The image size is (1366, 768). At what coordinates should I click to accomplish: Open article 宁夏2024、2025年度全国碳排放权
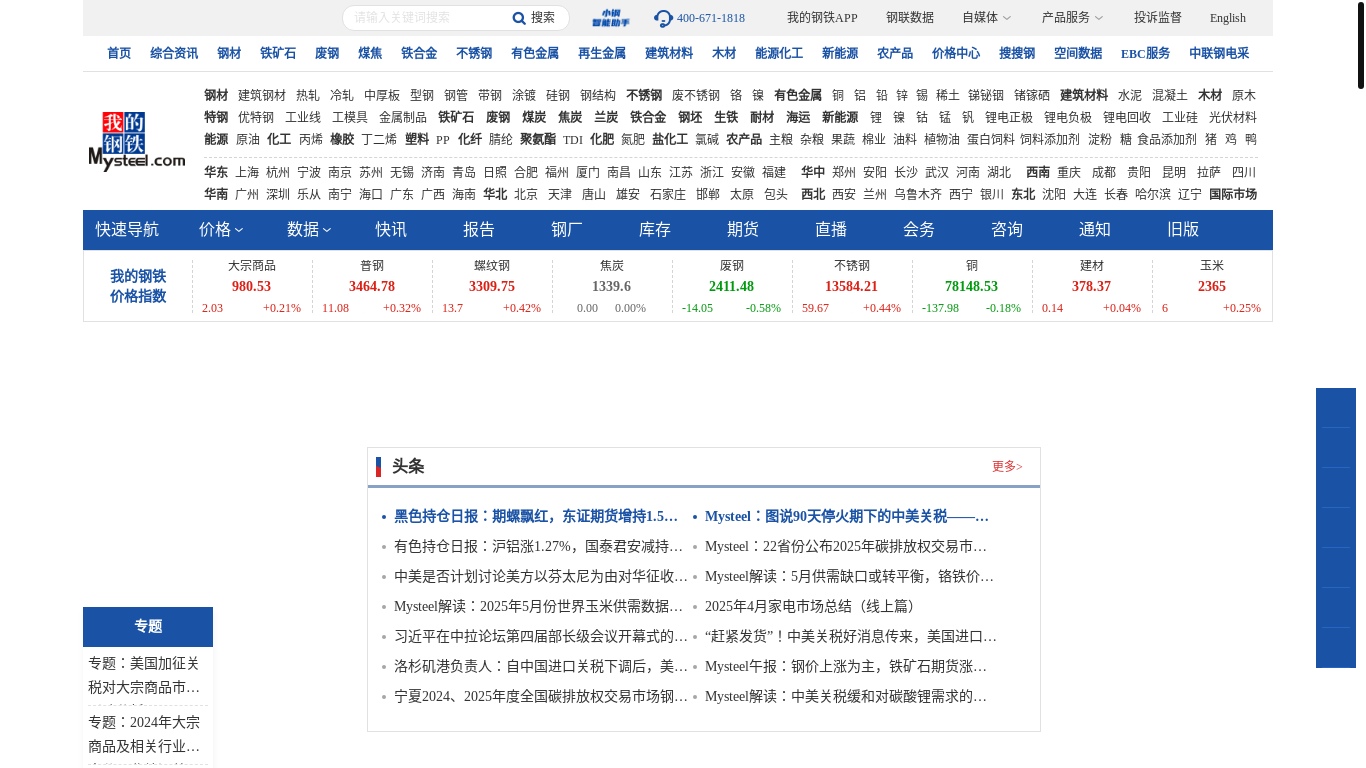541,696
